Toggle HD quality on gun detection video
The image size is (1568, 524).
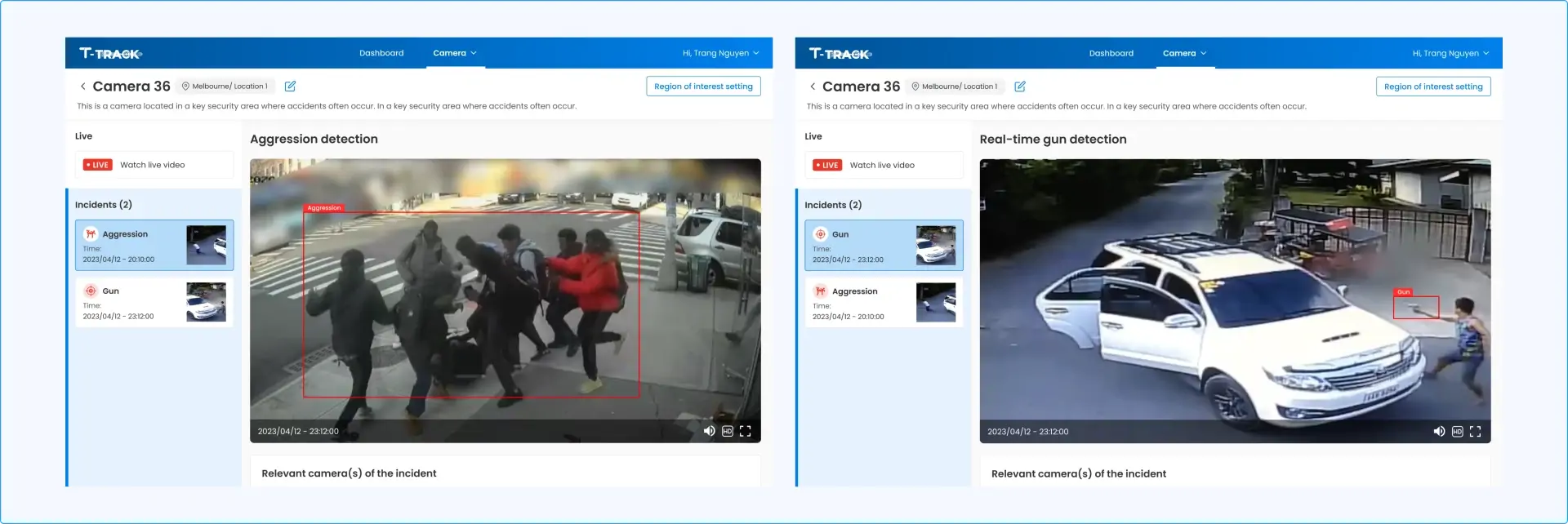[1457, 432]
